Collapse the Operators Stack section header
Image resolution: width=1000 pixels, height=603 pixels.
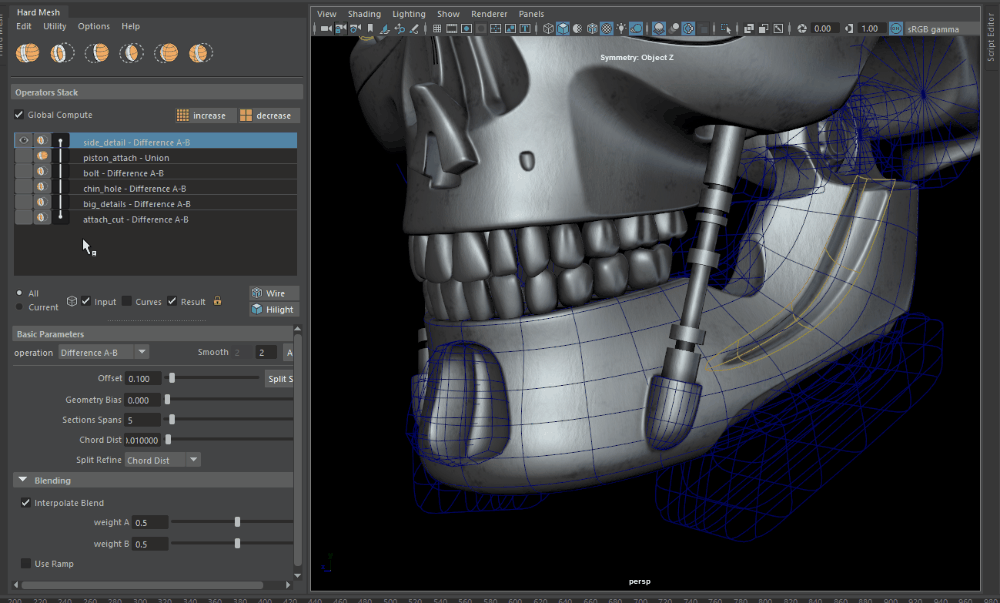(x=157, y=92)
